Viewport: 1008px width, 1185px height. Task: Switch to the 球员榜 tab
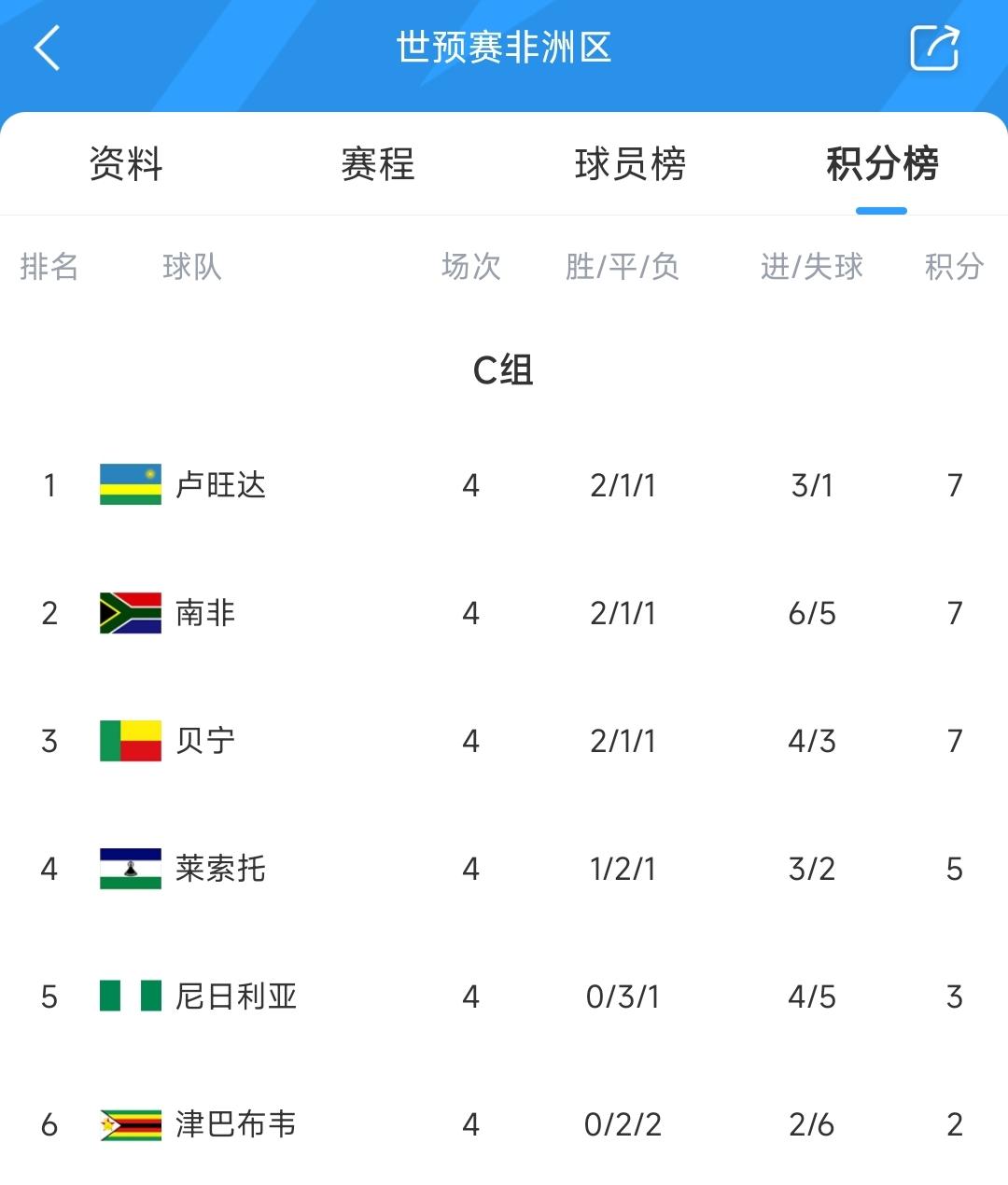(x=630, y=164)
